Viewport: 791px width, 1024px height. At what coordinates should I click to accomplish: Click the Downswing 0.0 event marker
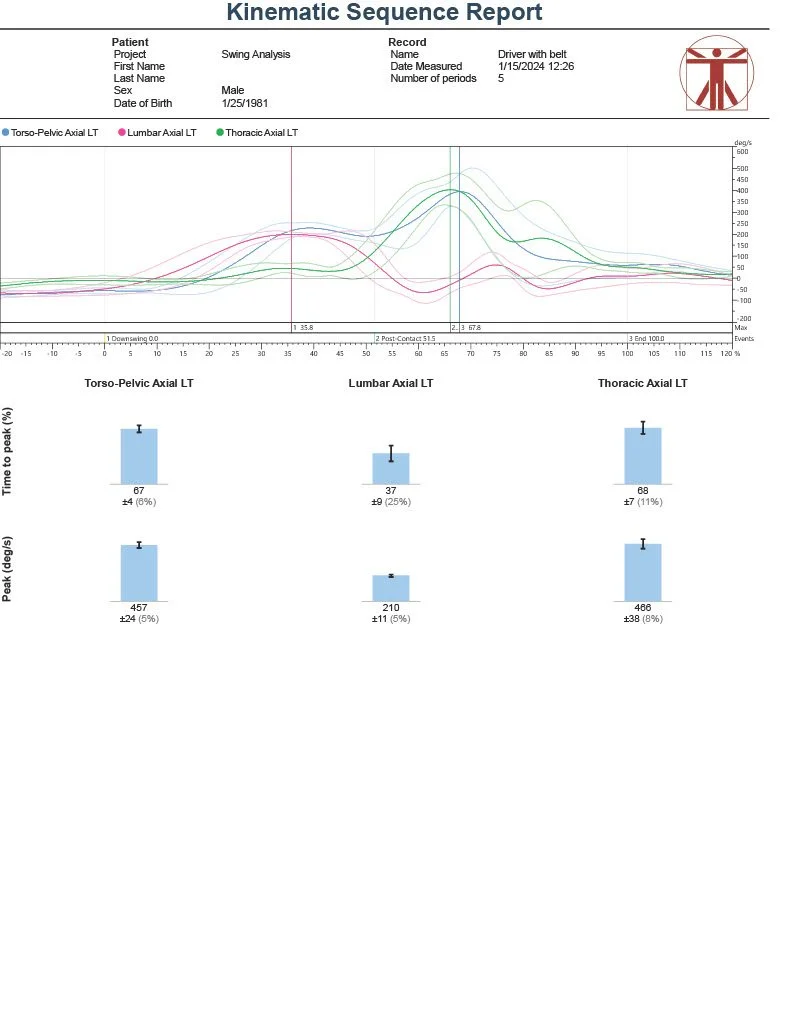133,339
